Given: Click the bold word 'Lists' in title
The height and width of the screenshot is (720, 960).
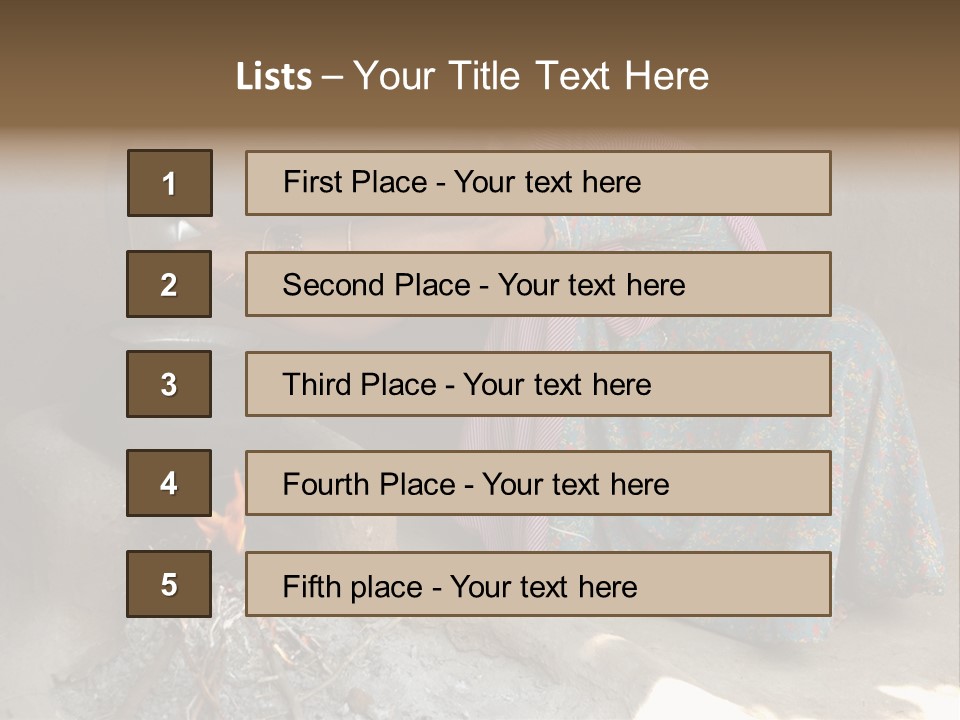Looking at the screenshot, I should tap(273, 77).
